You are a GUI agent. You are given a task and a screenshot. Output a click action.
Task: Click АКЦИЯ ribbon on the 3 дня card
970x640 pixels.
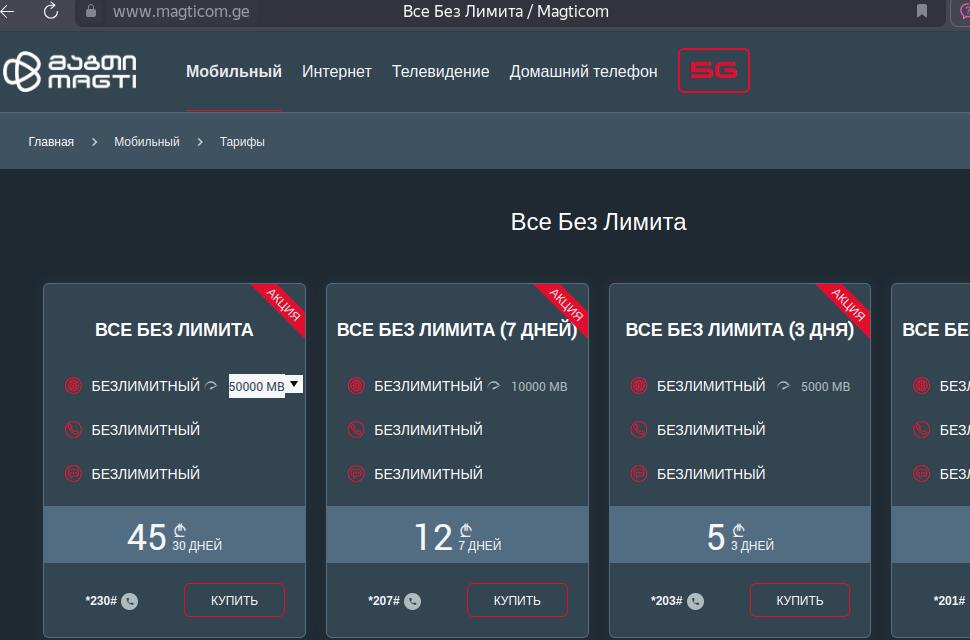coord(846,307)
